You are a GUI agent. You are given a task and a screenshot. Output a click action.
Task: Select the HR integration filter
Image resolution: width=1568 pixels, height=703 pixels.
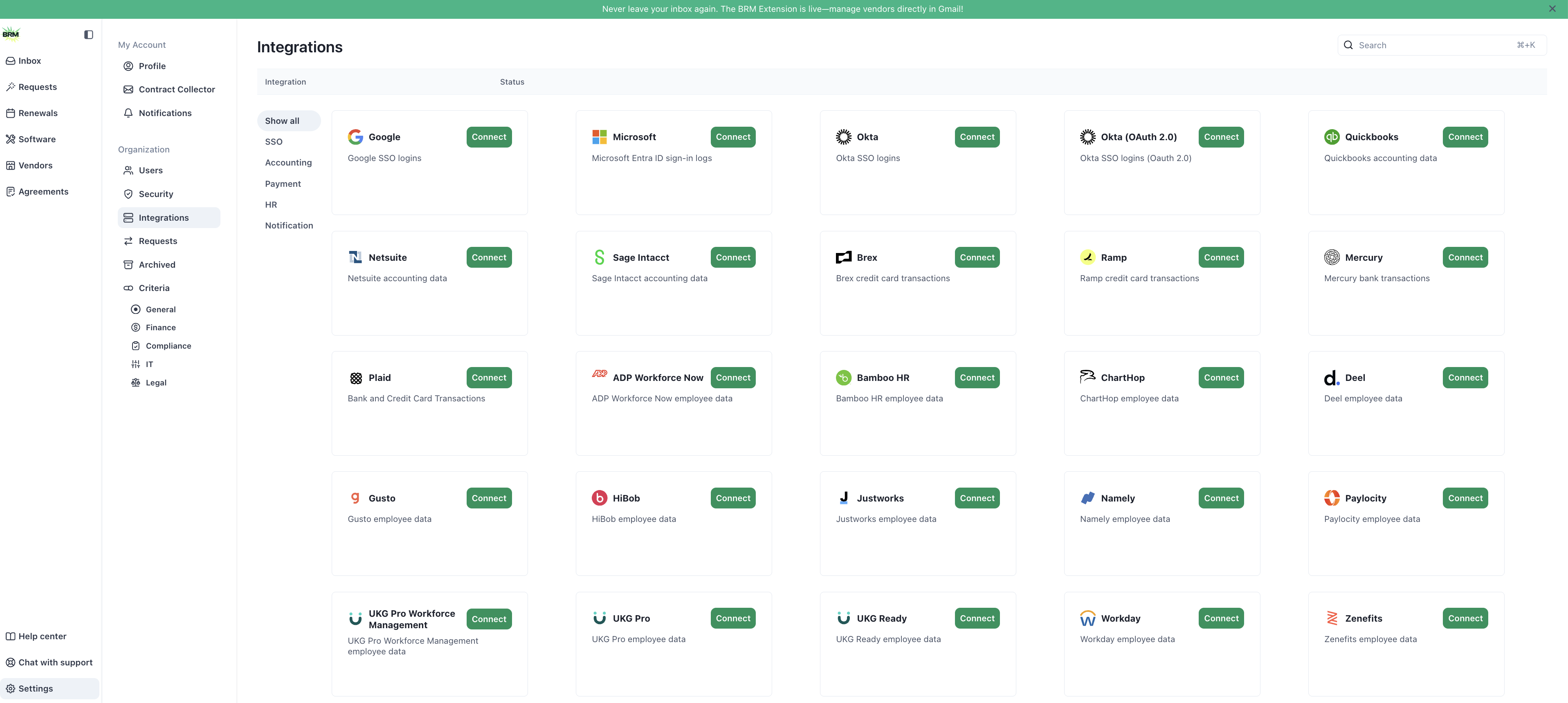coord(271,204)
